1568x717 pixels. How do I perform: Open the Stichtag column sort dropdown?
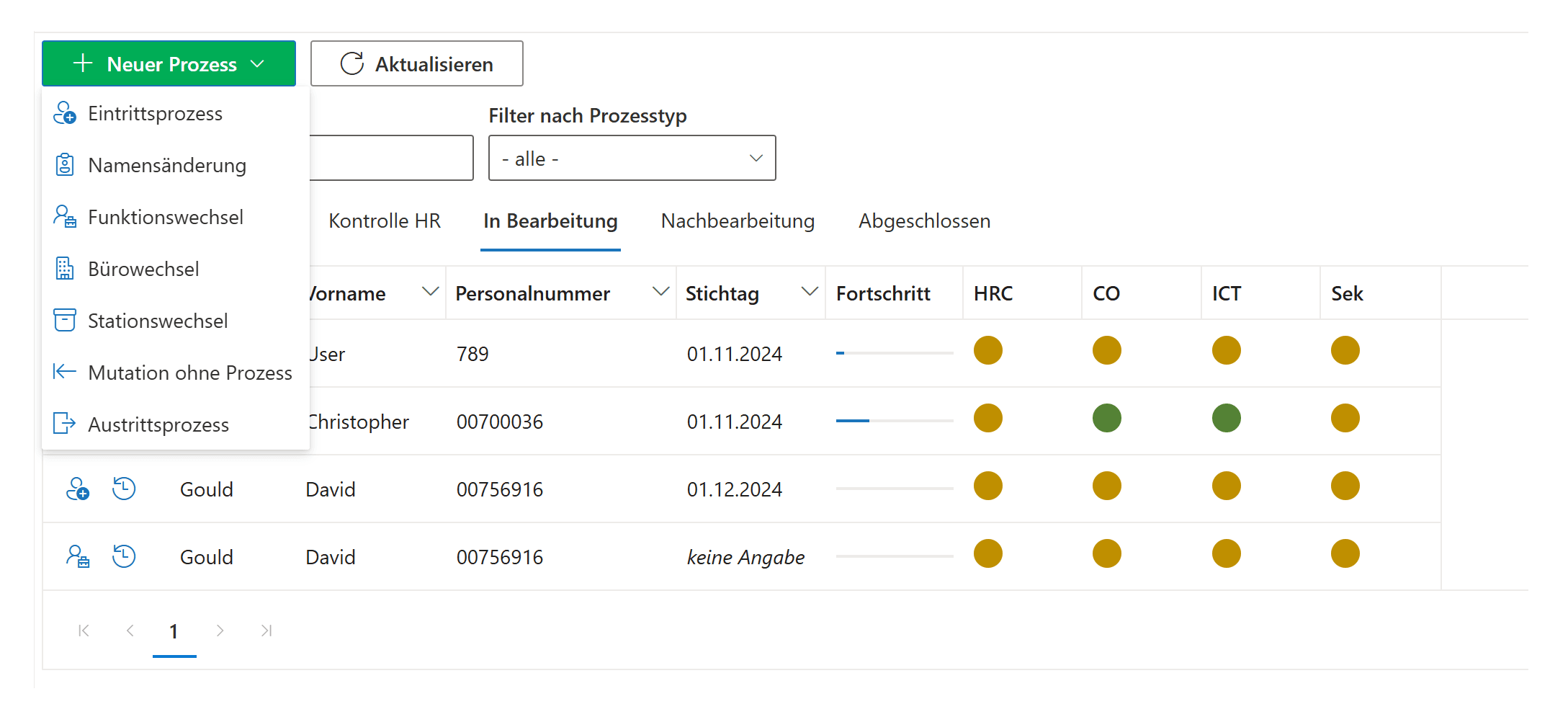coord(810,292)
